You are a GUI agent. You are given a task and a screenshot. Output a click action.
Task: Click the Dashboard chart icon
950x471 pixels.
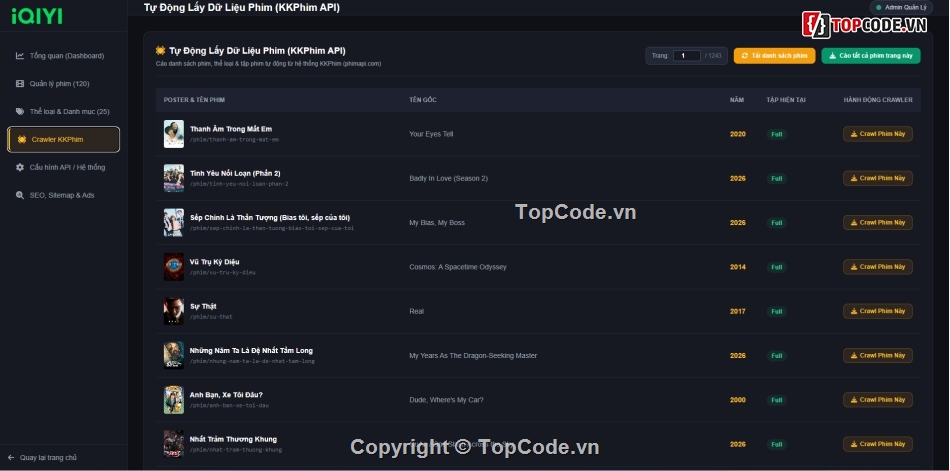pos(20,56)
